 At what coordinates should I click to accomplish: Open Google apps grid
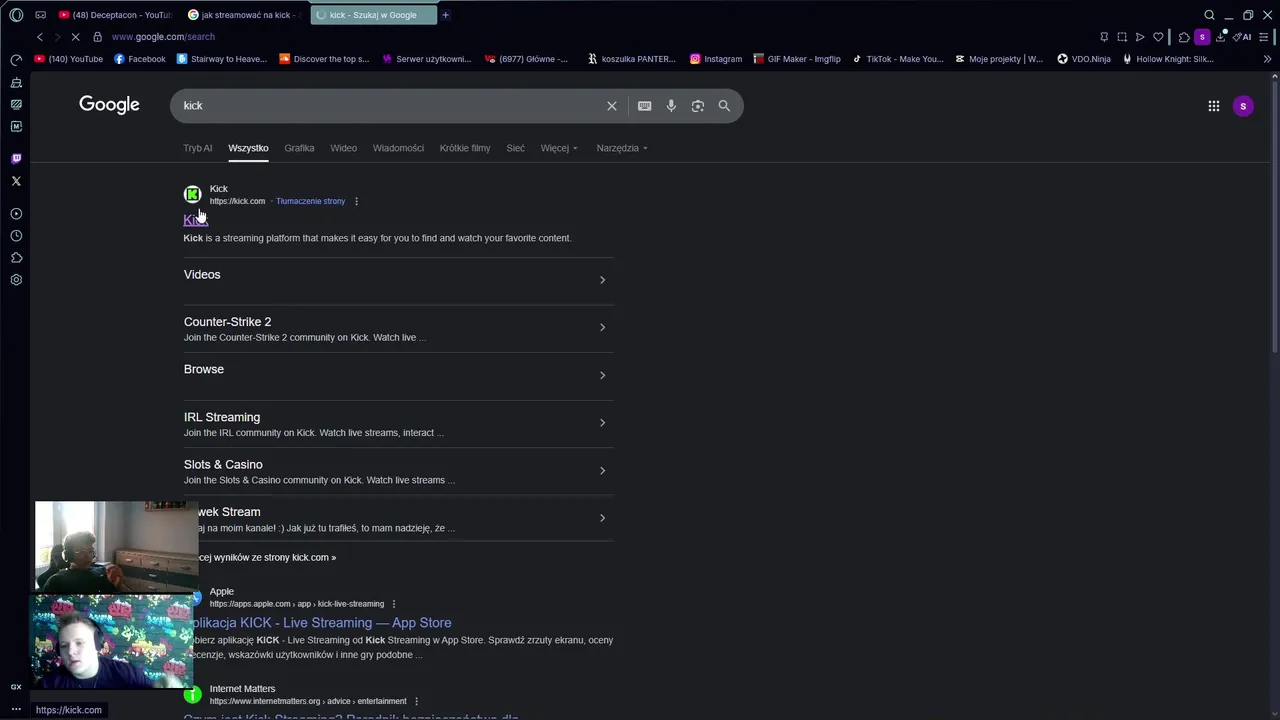(x=1214, y=106)
